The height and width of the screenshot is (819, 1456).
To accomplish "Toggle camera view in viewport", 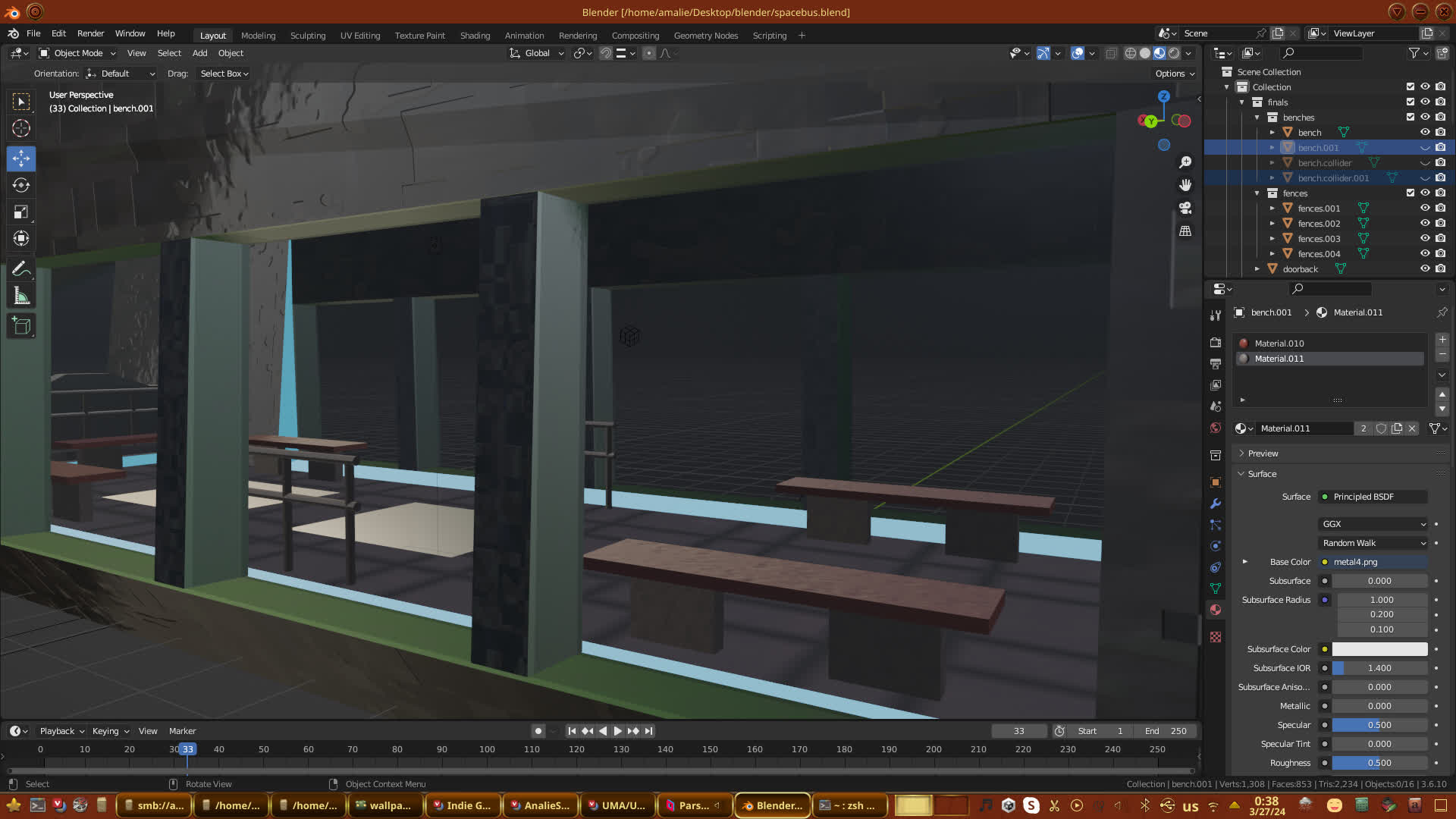I will coord(1185,208).
